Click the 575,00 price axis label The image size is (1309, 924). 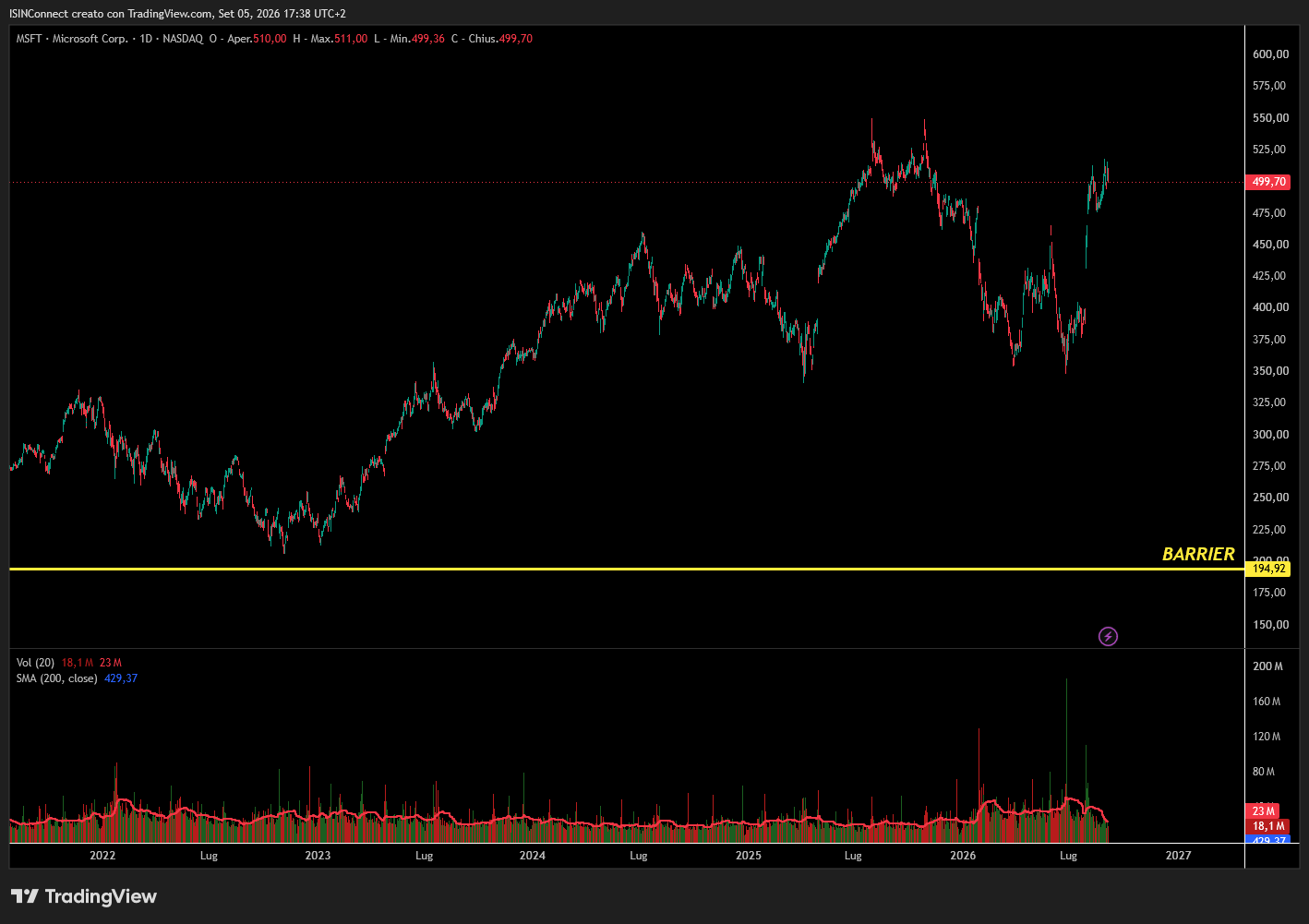(1269, 86)
